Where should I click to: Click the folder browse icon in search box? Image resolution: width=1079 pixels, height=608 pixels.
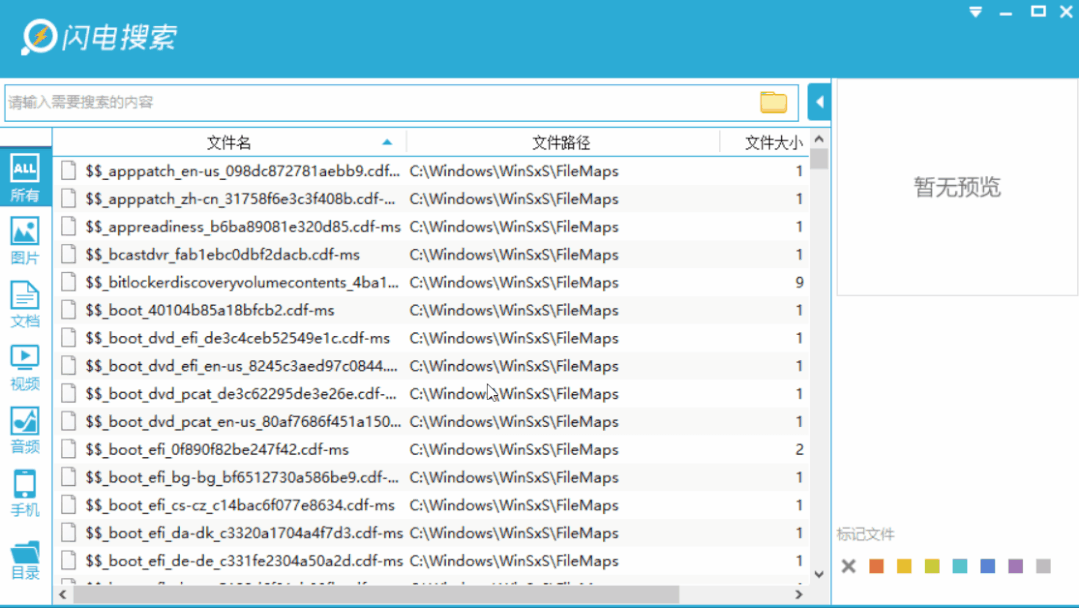point(773,102)
